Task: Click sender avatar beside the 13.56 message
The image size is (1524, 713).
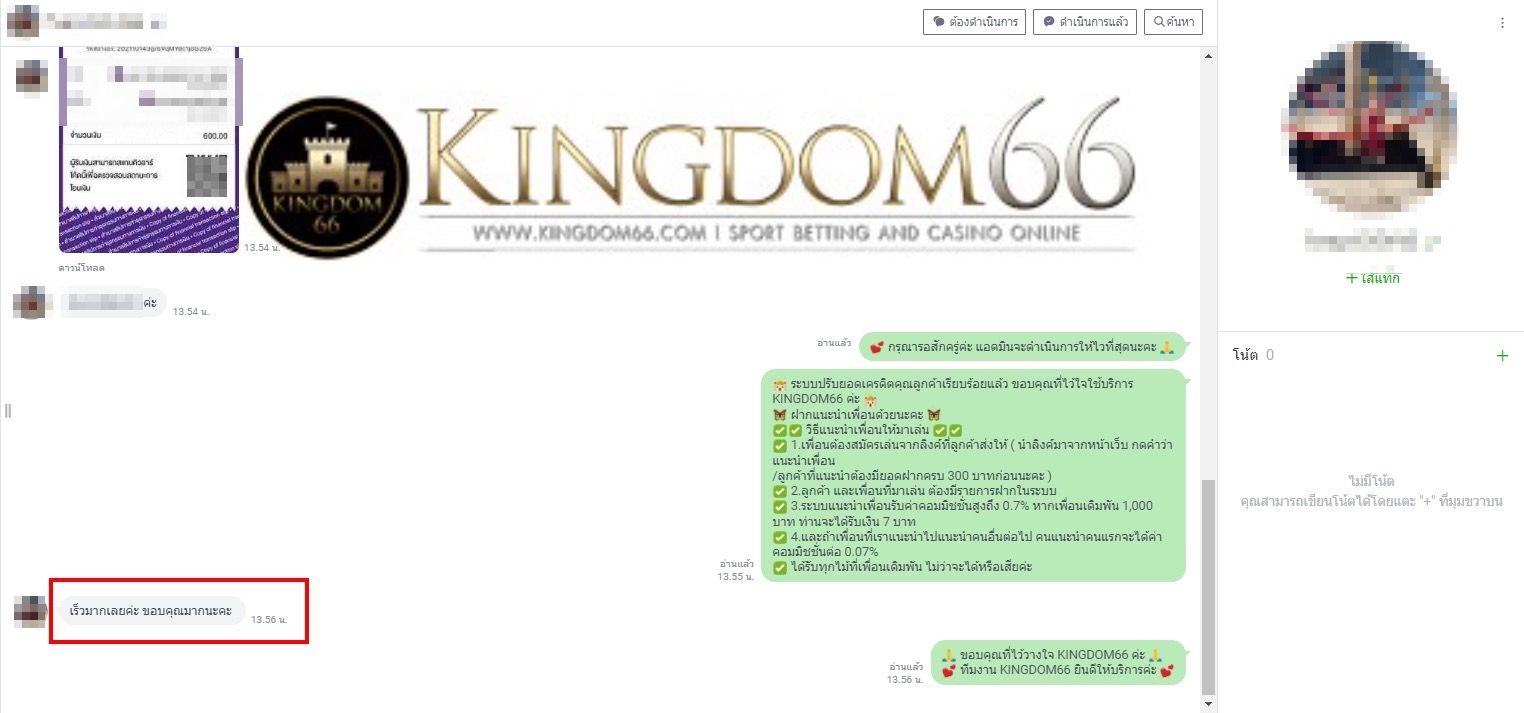Action: point(31,611)
